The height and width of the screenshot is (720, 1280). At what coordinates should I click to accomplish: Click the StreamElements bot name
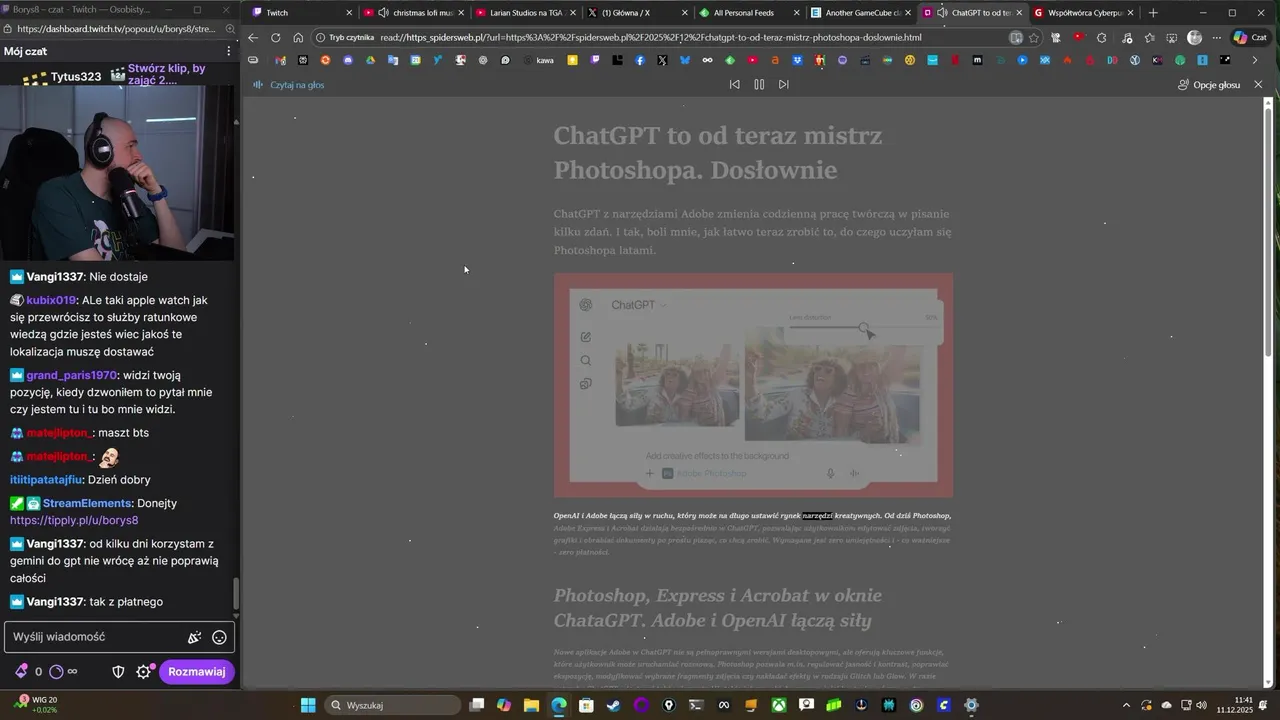[x=87, y=504]
